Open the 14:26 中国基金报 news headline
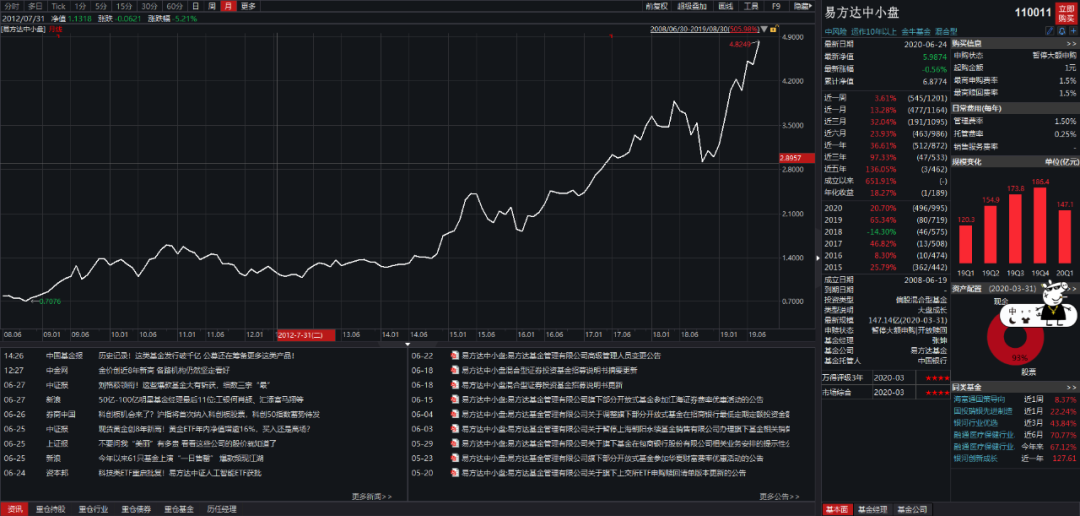 point(196,356)
